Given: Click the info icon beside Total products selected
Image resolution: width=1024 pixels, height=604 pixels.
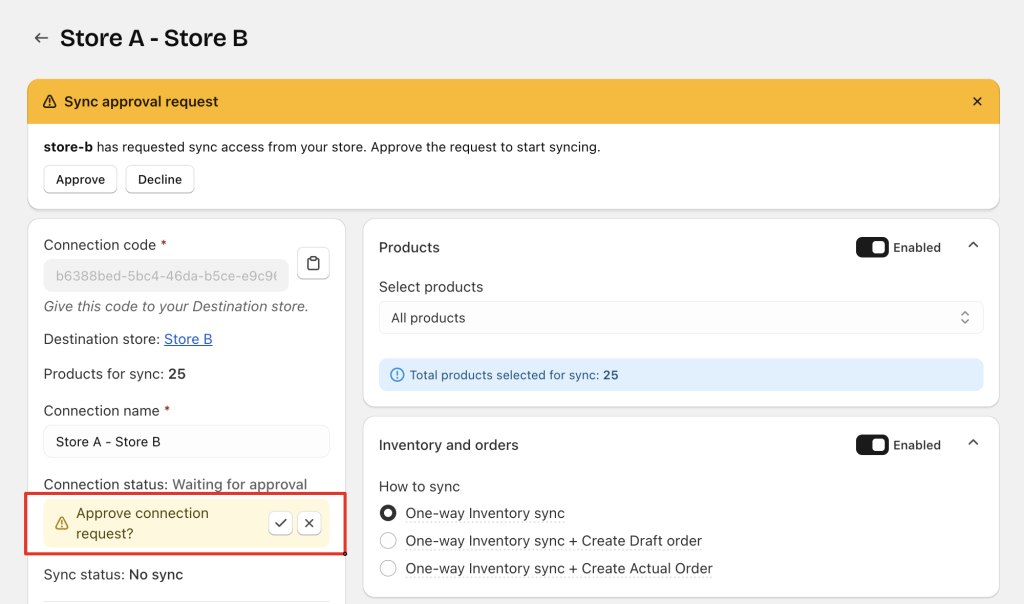Looking at the screenshot, I should [x=397, y=376].
